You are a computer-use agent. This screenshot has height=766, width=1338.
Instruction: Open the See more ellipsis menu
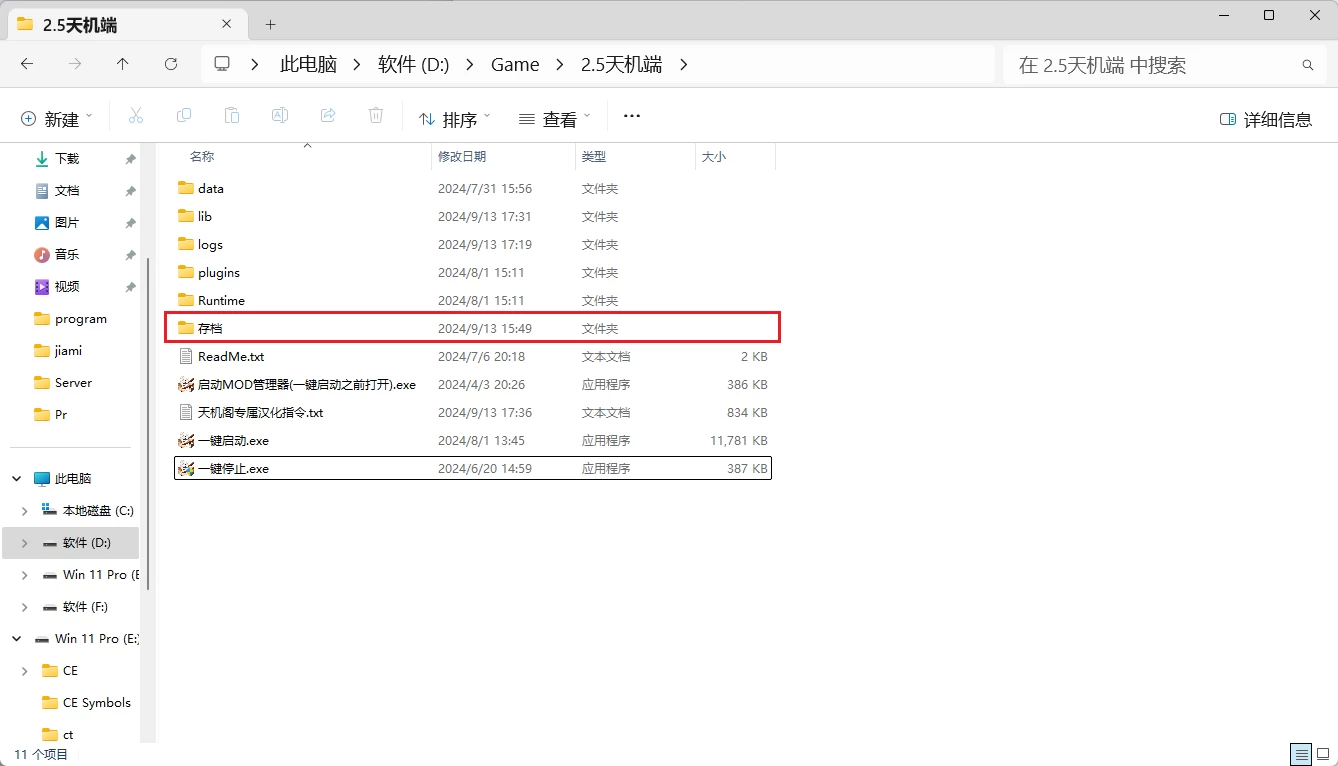point(632,116)
